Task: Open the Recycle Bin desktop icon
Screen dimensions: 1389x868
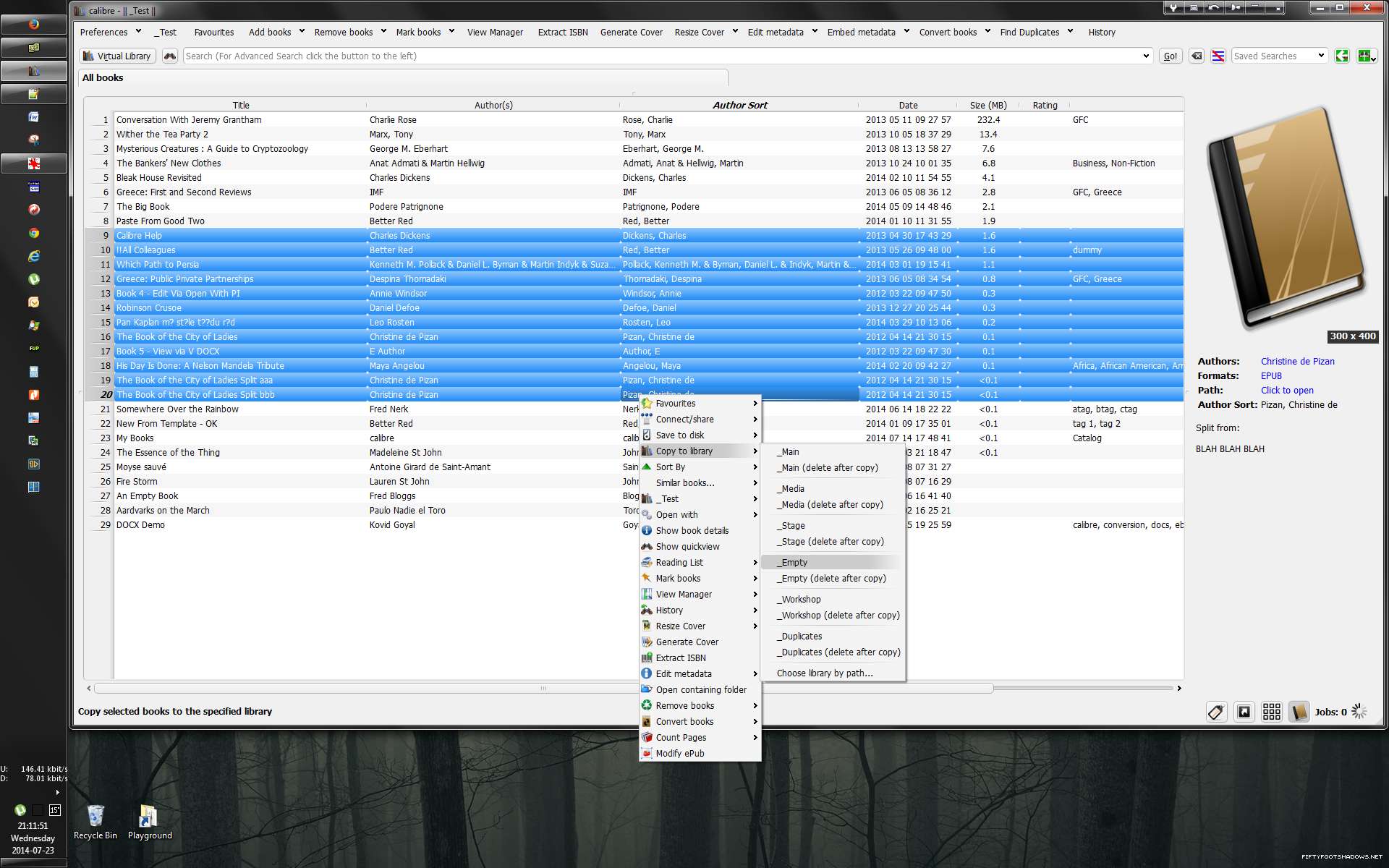Action: click(x=95, y=822)
